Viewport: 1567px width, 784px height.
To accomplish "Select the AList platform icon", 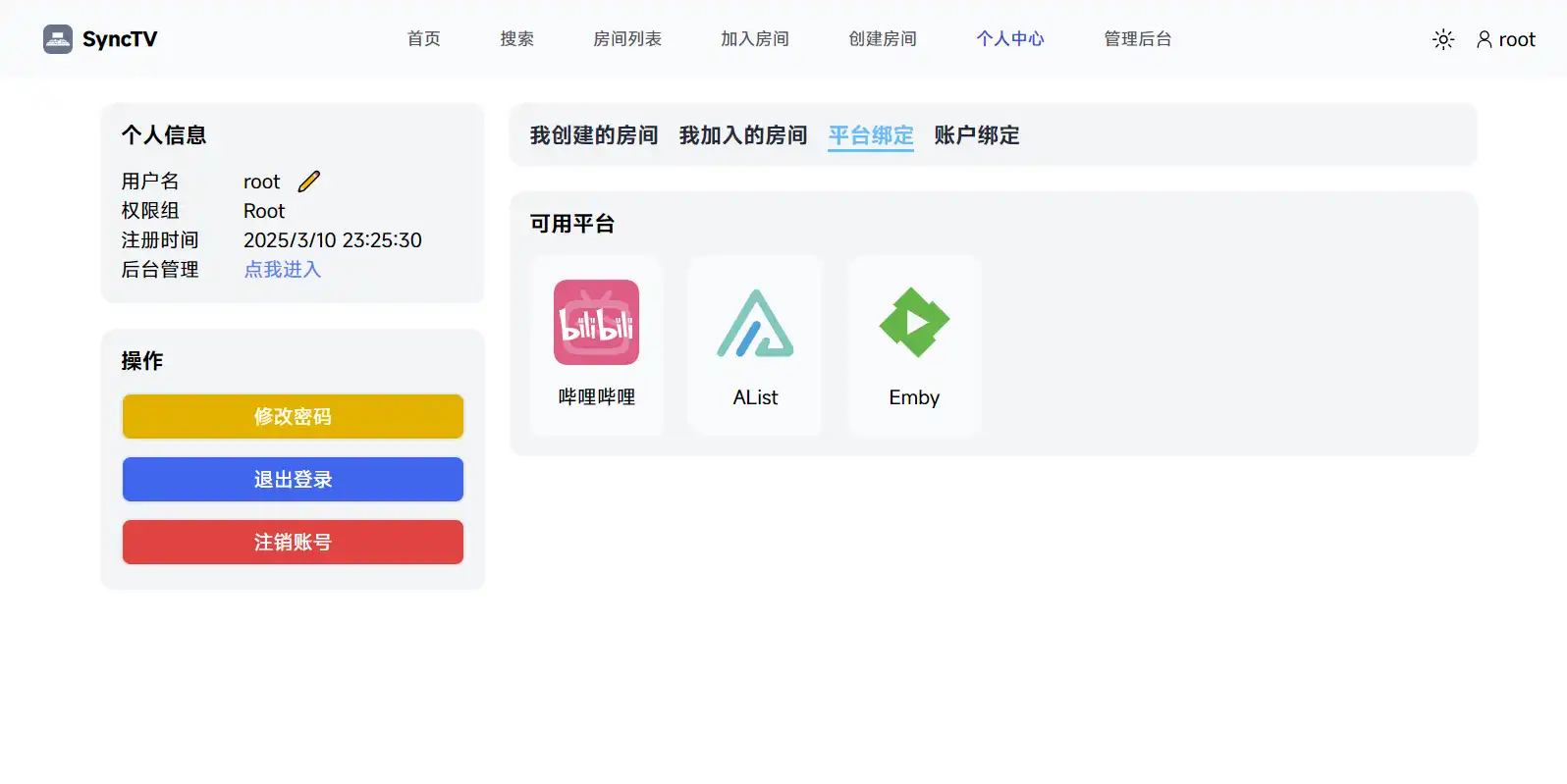I will (x=755, y=323).
